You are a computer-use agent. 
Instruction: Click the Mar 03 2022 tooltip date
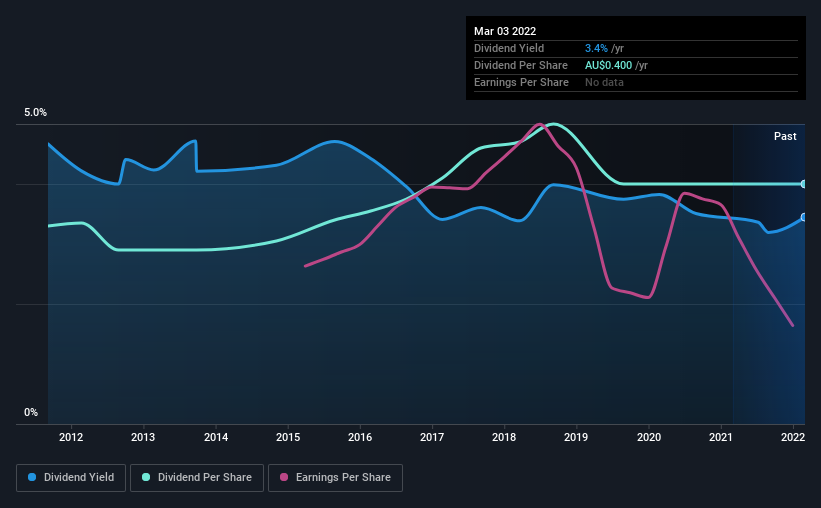pos(505,31)
